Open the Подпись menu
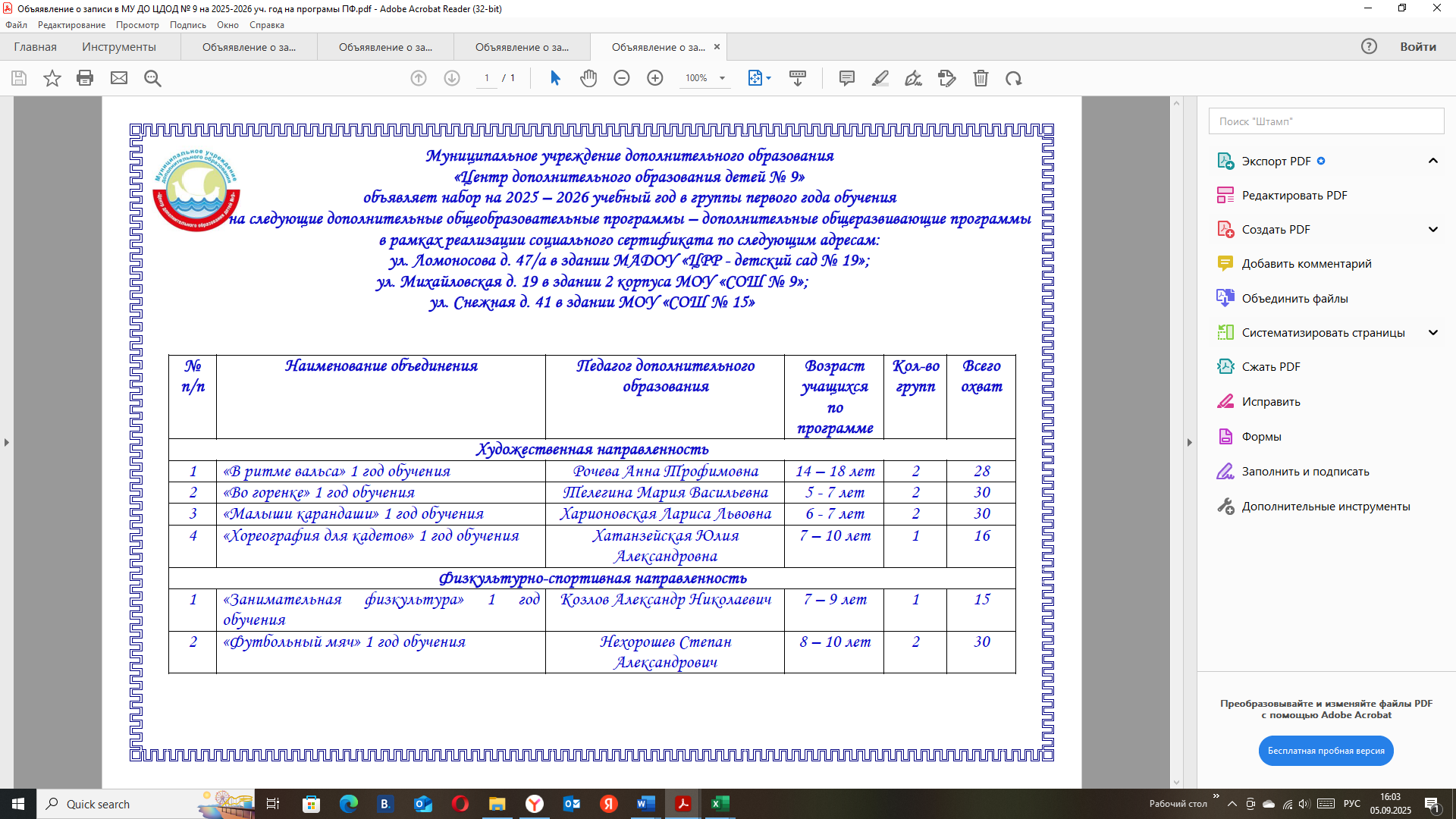Screen dimensions: 1456x819 coord(187,25)
